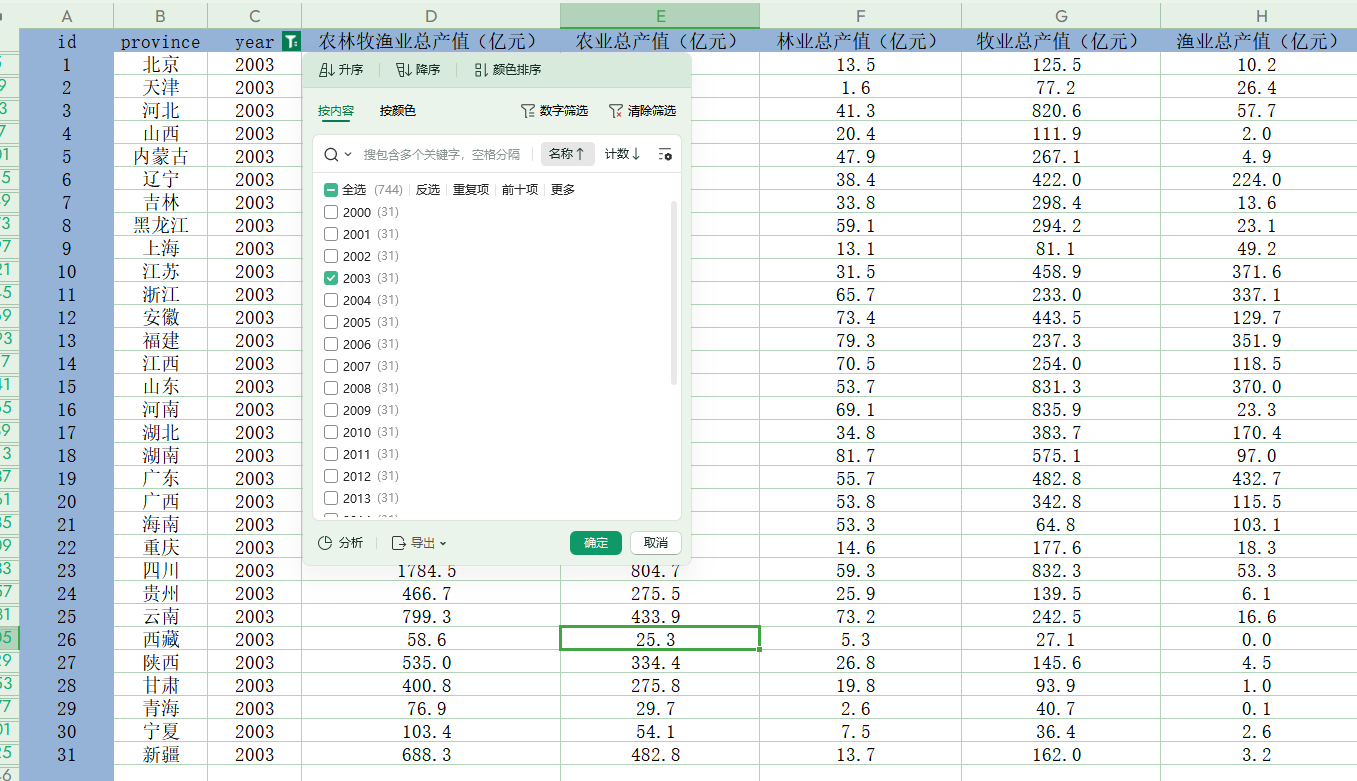Screen dimensions: 1357x781
Task: Select the 按内容 tab
Action: pyautogui.click(x=335, y=111)
